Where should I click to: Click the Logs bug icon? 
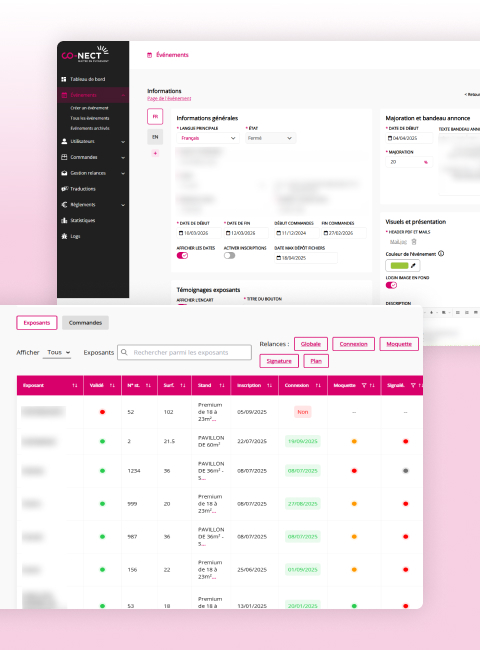tap(64, 236)
